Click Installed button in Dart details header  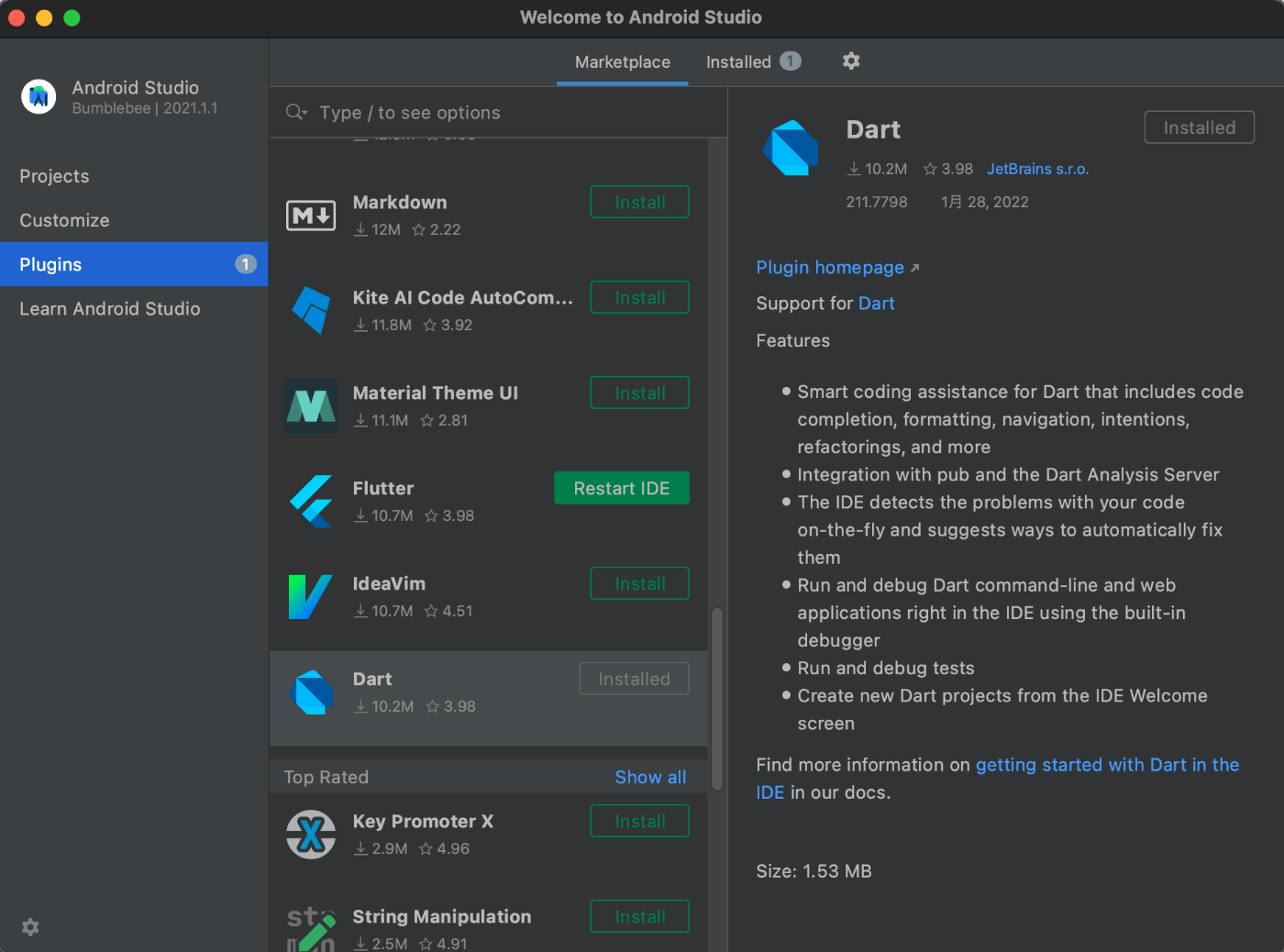(x=1199, y=127)
